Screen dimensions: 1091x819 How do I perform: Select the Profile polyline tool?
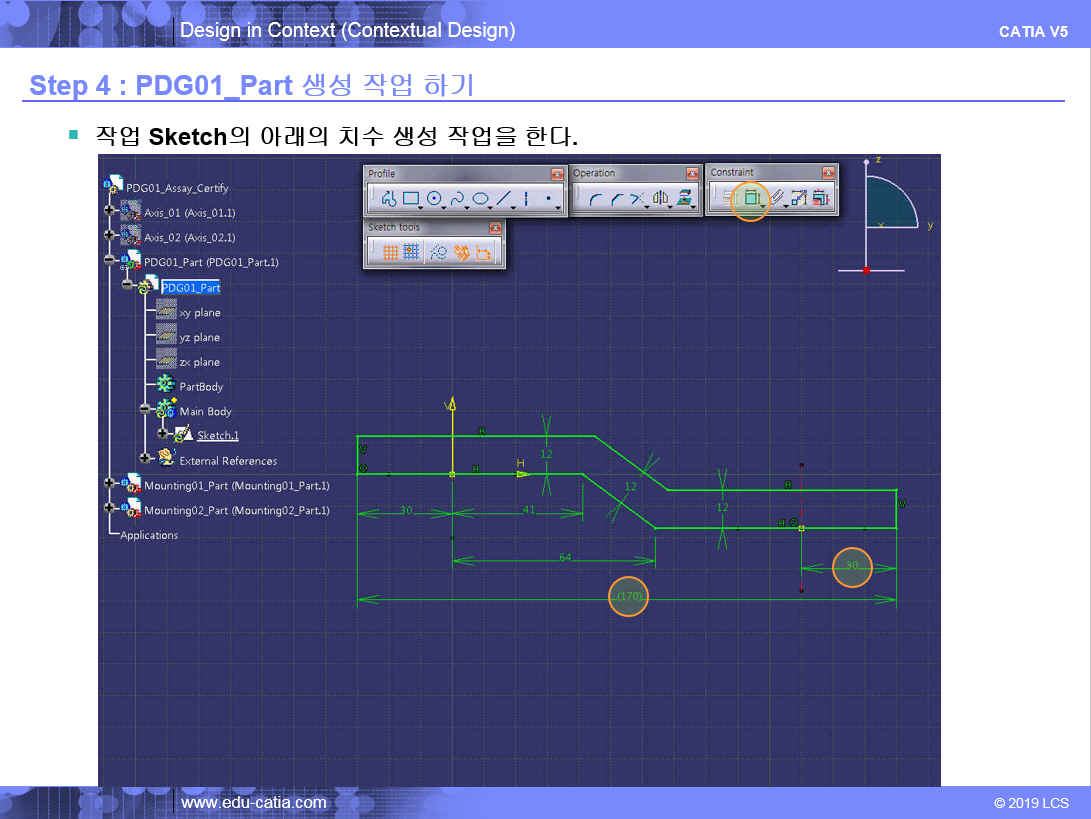coord(388,199)
